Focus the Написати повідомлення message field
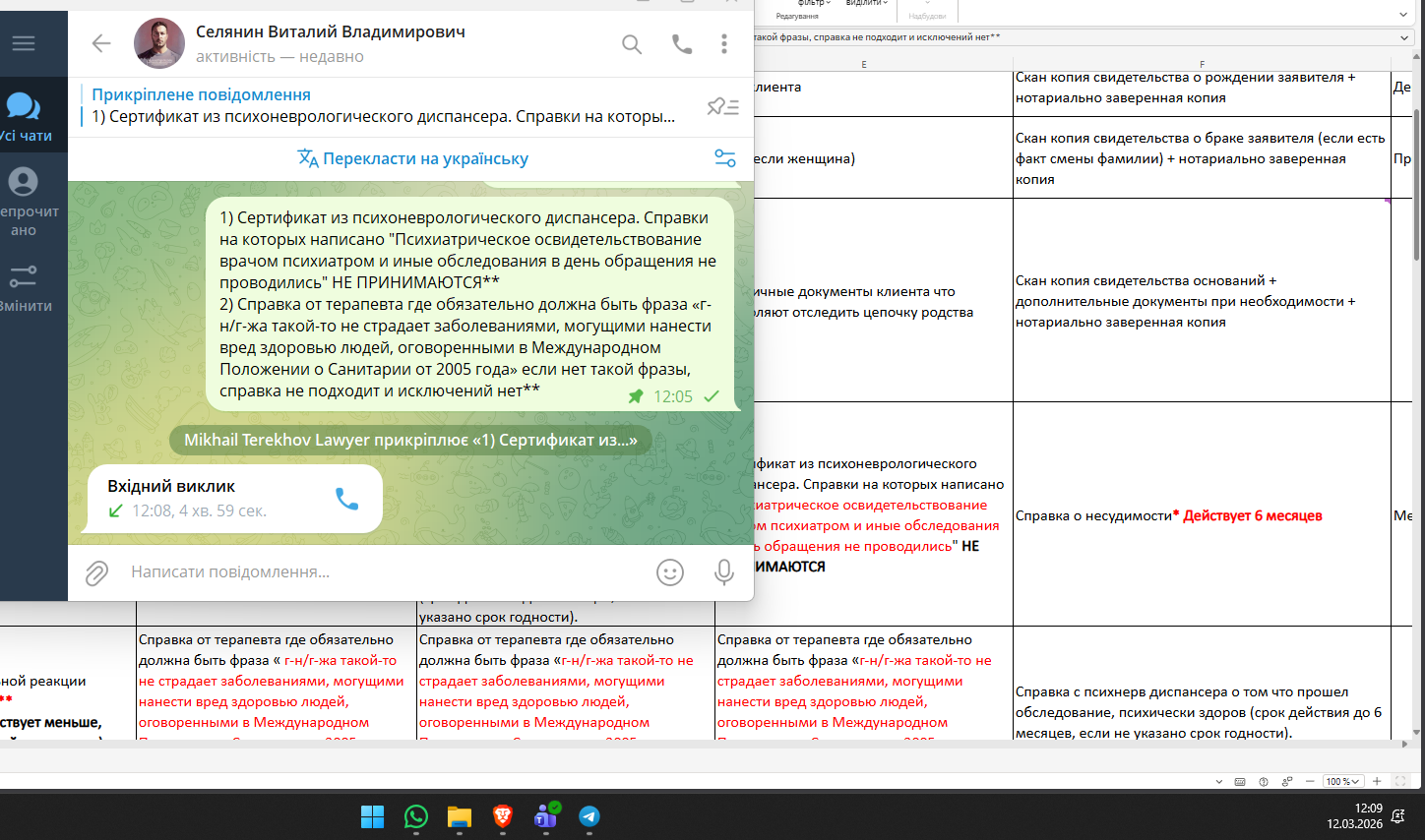 [x=384, y=571]
